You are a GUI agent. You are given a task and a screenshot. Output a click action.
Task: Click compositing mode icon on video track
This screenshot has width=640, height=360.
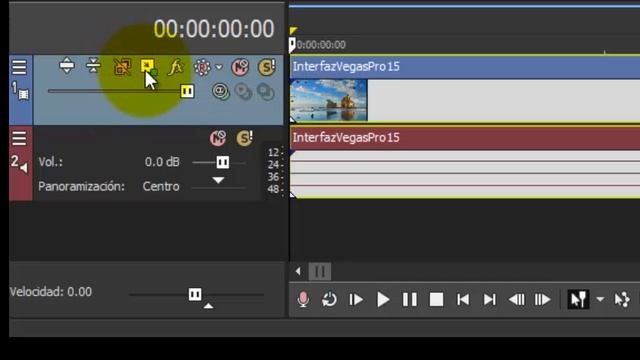click(220, 92)
